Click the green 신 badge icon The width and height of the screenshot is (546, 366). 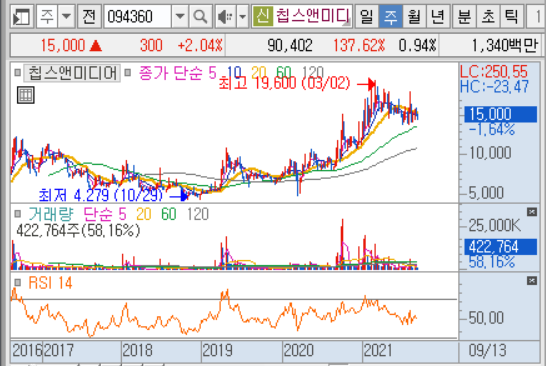(x=263, y=16)
